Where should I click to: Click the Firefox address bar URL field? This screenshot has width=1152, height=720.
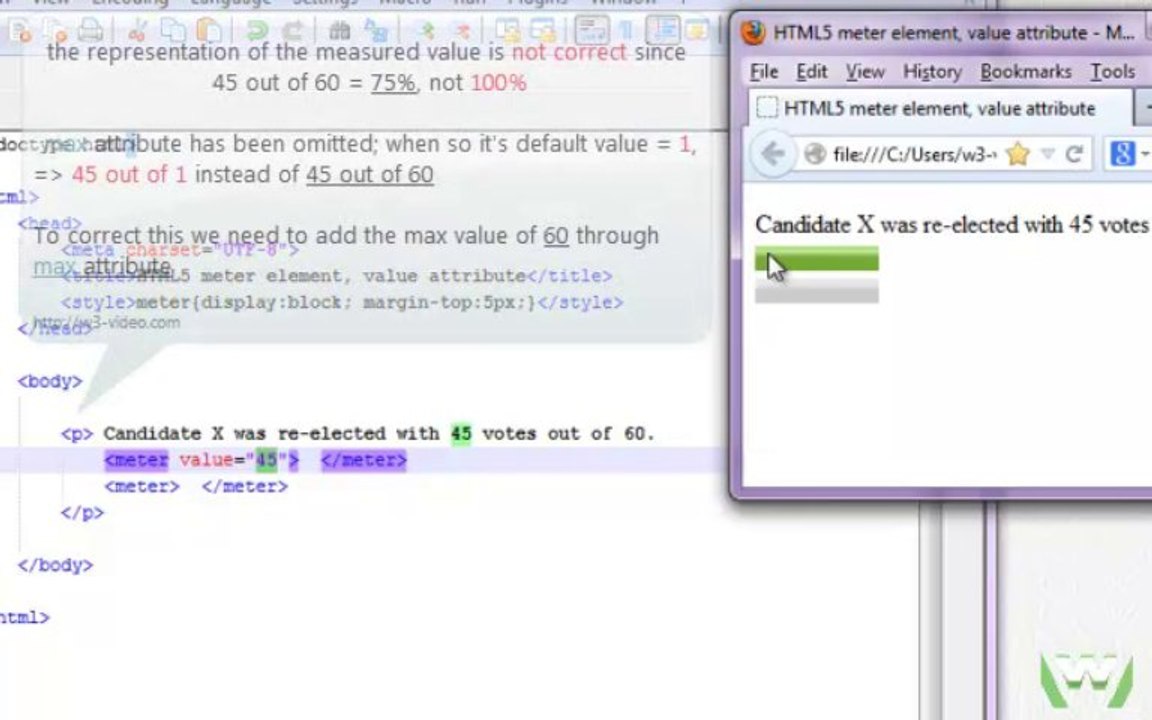[914, 154]
